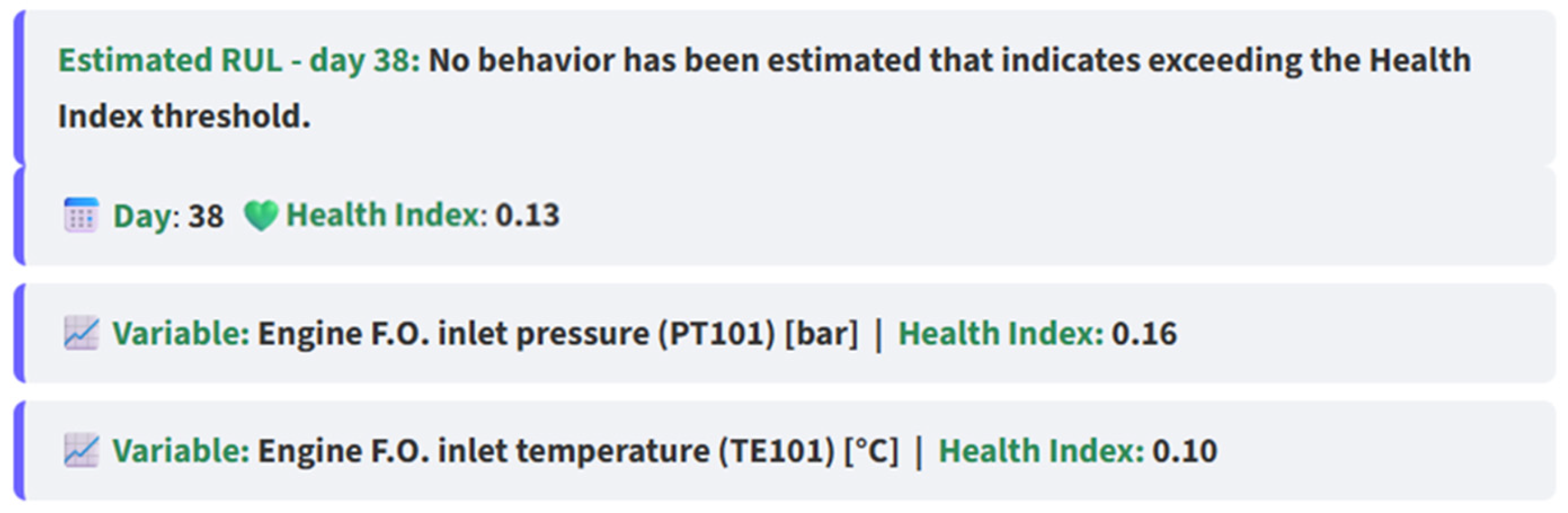Select the "Estimated RUL - day 38:" heading
This screenshot has width=1568, height=513.
coord(239,60)
